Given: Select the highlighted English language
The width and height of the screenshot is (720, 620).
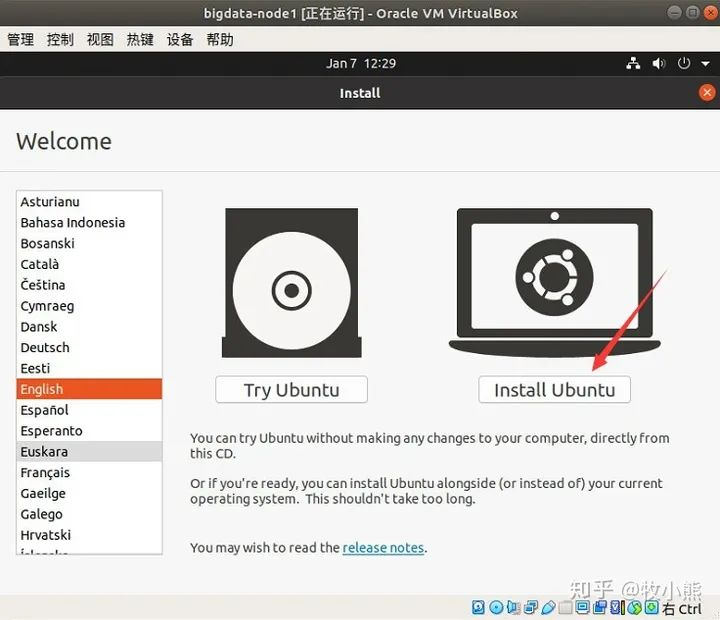Looking at the screenshot, I should pos(89,389).
